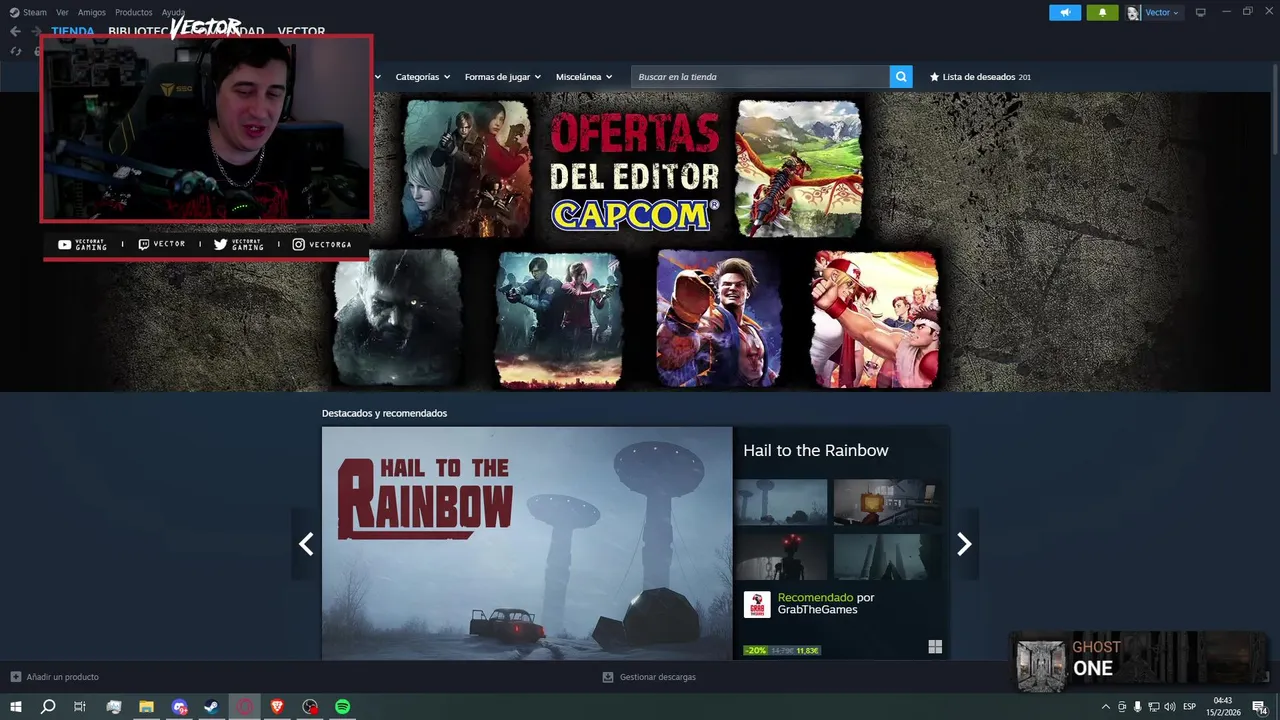Image resolution: width=1280 pixels, height=720 pixels.
Task: Click the Steam taskbar icon
Action: [x=212, y=707]
